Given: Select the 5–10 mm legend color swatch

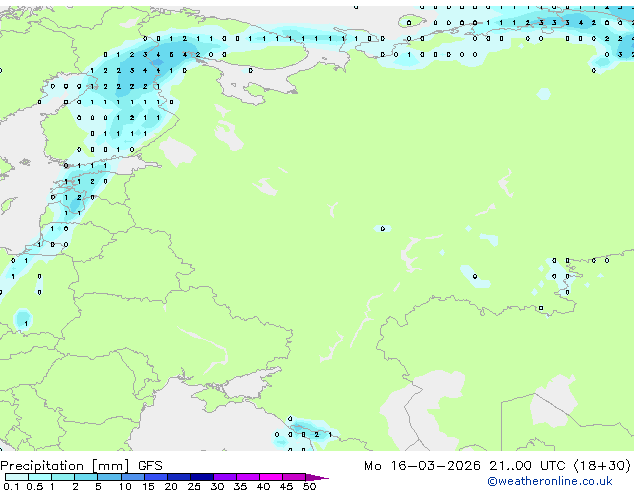Looking at the screenshot, I should tap(109, 477).
